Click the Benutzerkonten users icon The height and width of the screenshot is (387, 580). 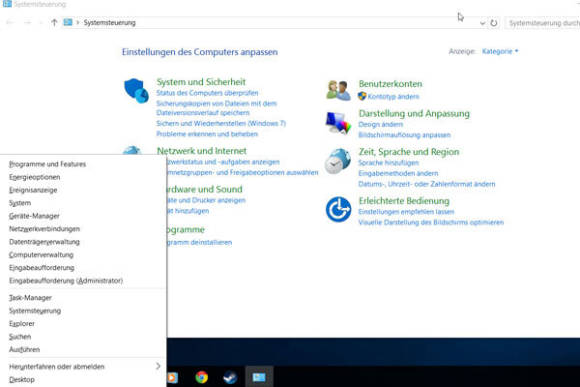coord(338,90)
